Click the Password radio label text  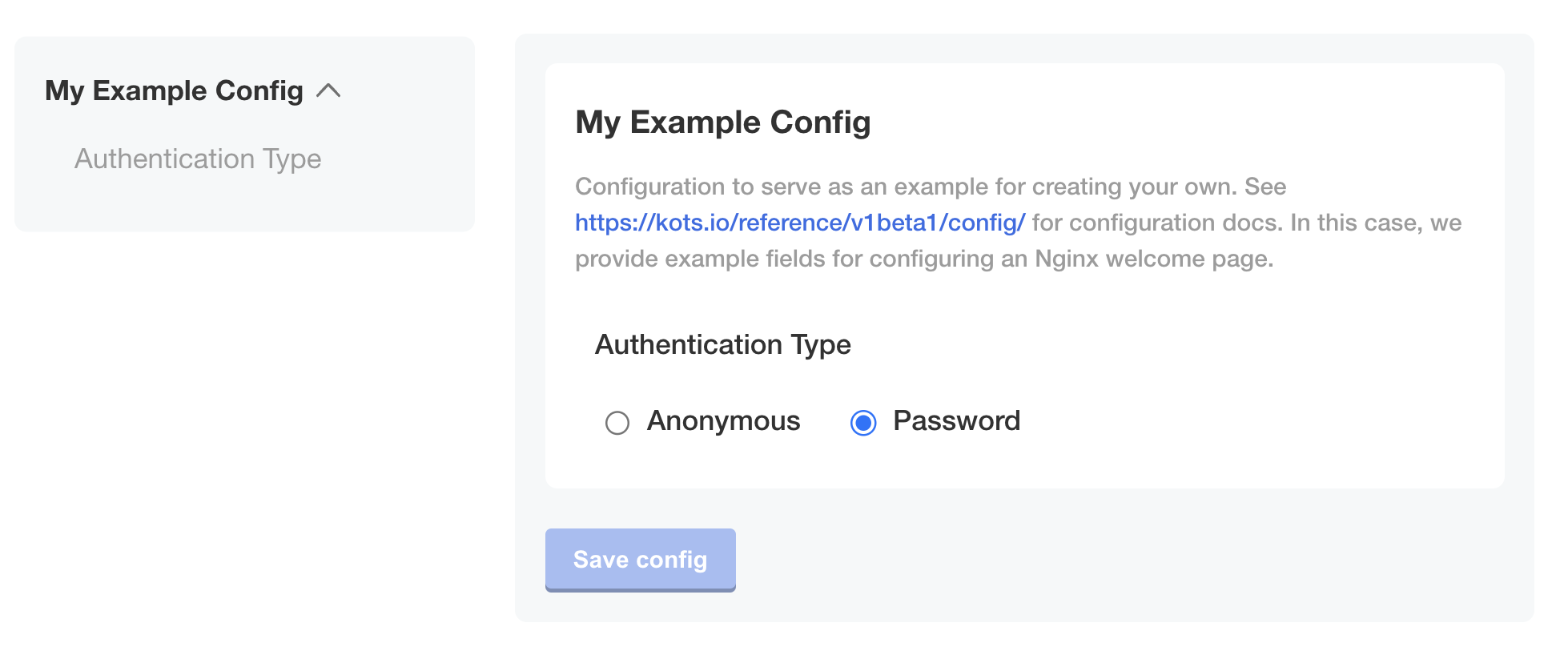[x=956, y=420]
